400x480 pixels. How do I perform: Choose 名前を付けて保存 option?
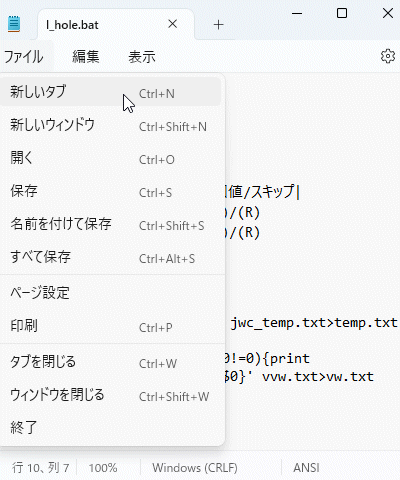(110, 224)
